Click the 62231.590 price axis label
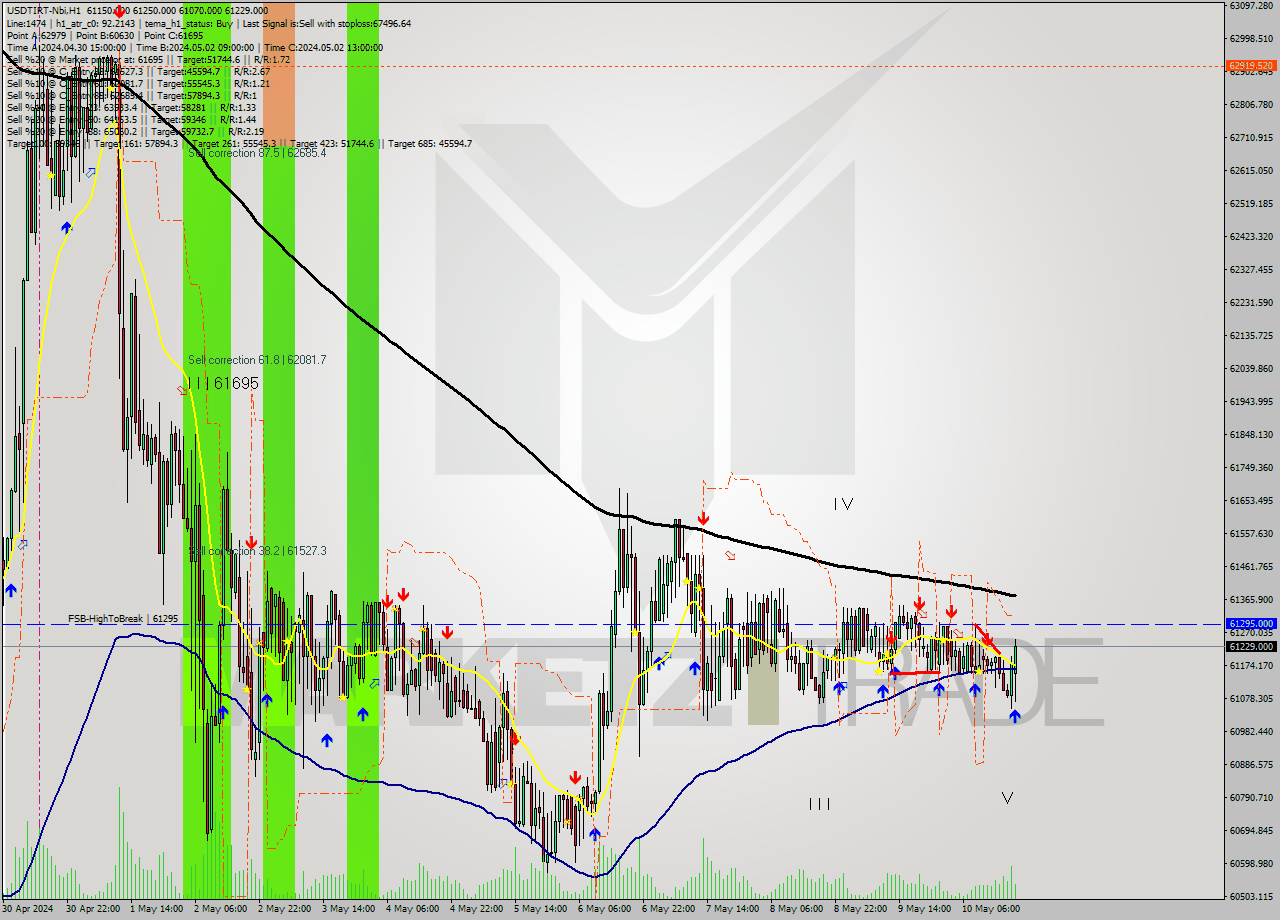 pyautogui.click(x=1251, y=302)
